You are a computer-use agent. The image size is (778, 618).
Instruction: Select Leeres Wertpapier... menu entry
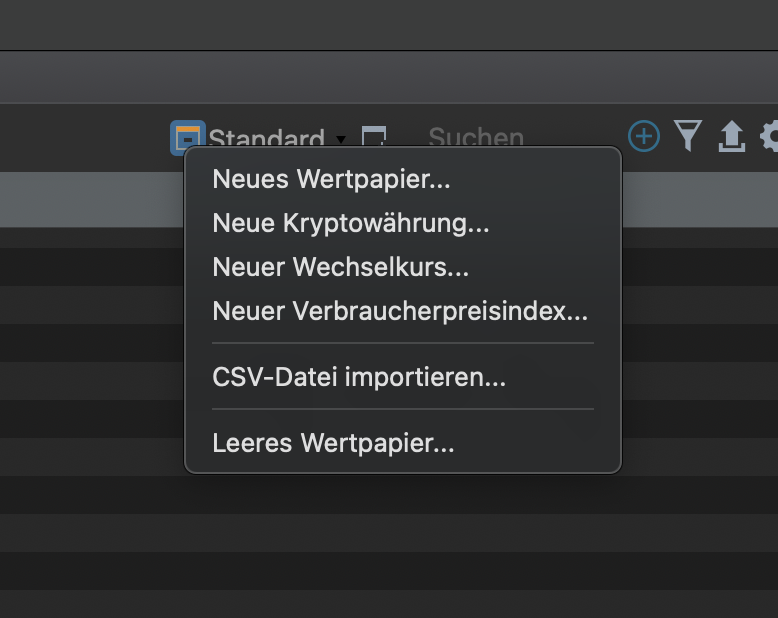pos(334,443)
